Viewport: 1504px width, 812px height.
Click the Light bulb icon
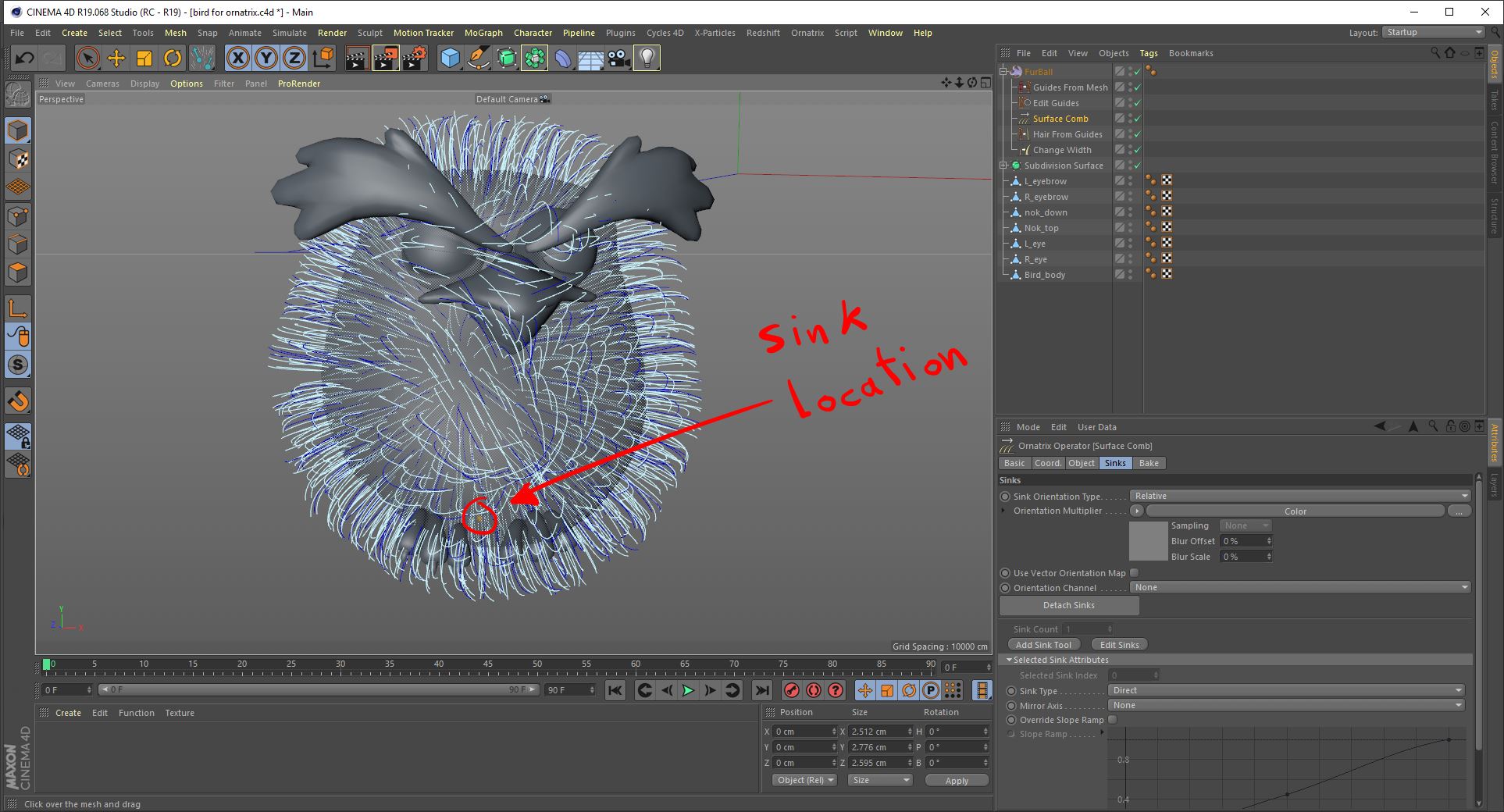click(647, 58)
